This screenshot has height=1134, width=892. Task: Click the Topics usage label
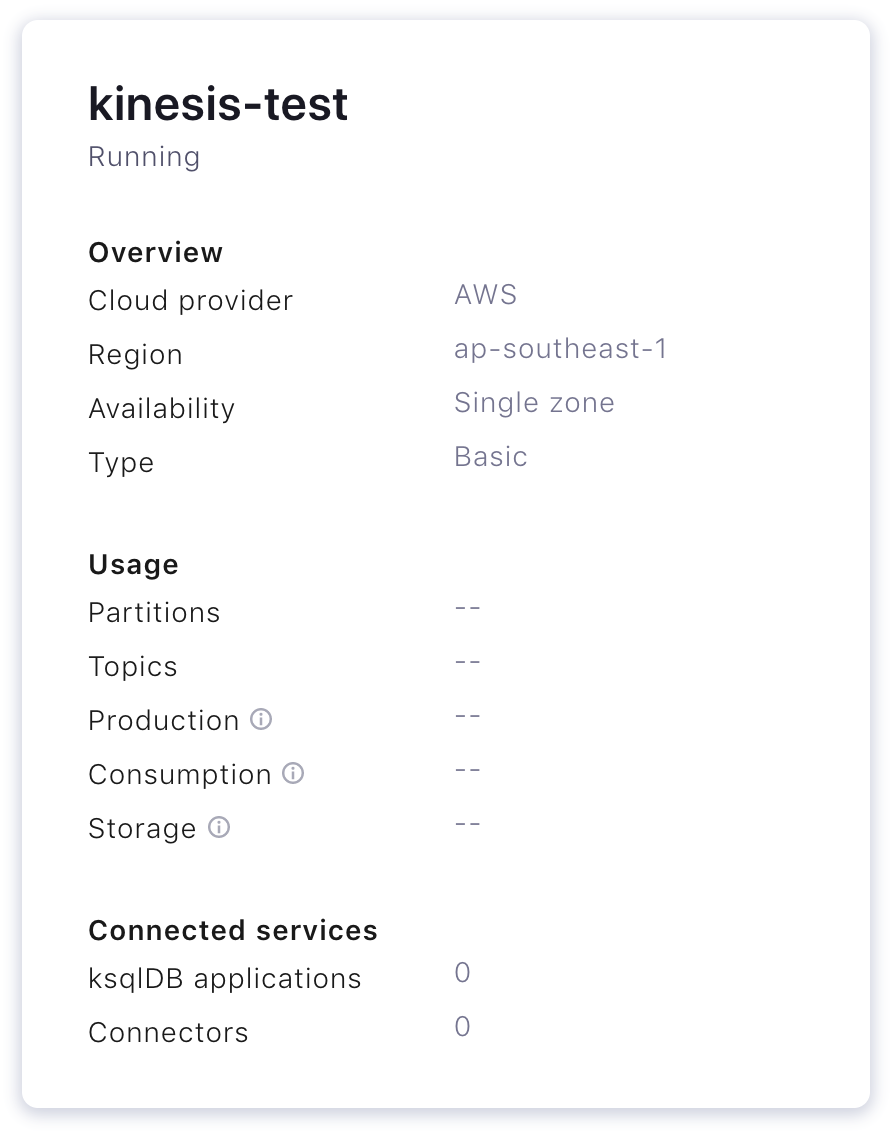pyautogui.click(x=132, y=667)
